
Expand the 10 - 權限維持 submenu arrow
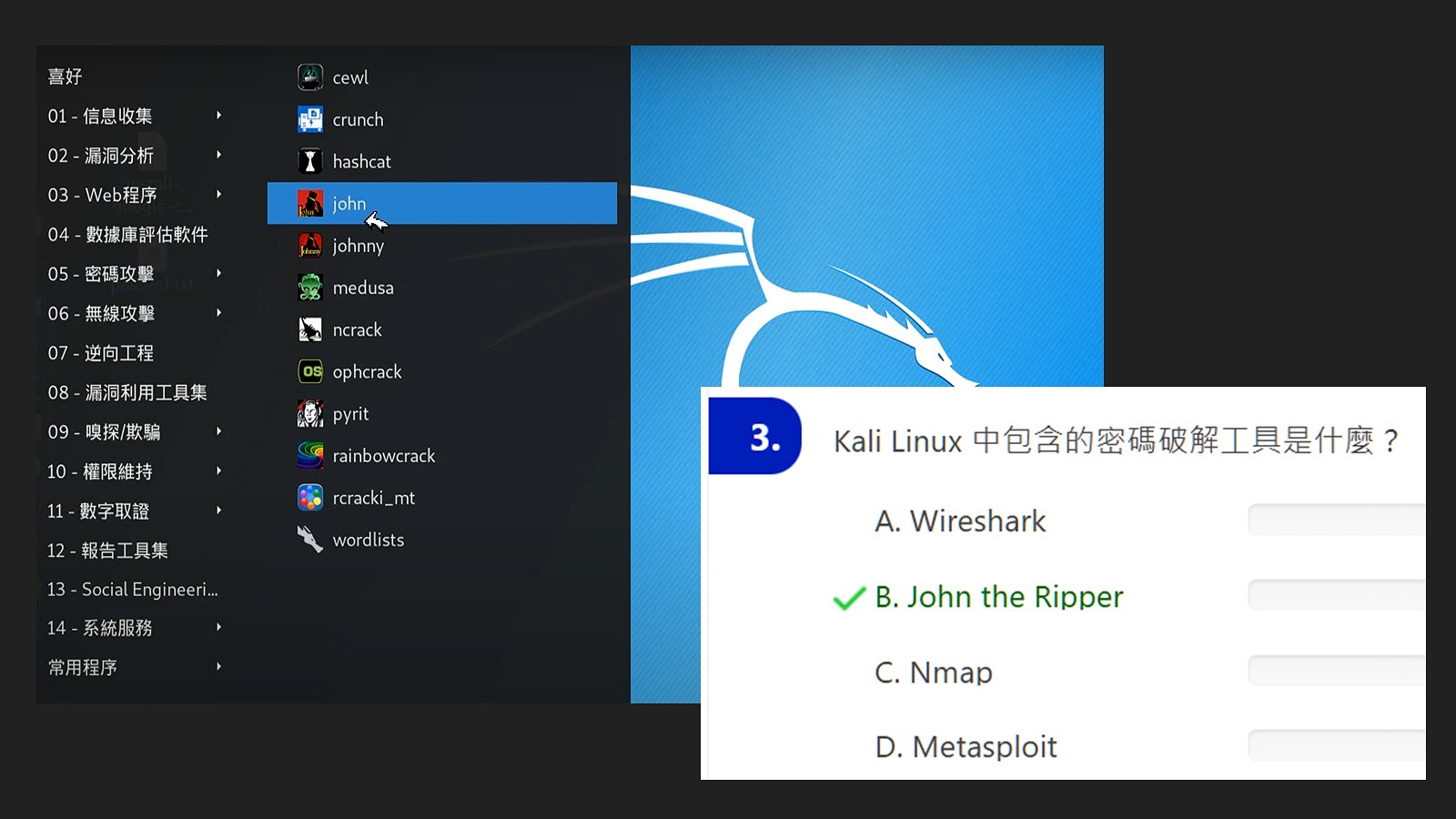(218, 470)
